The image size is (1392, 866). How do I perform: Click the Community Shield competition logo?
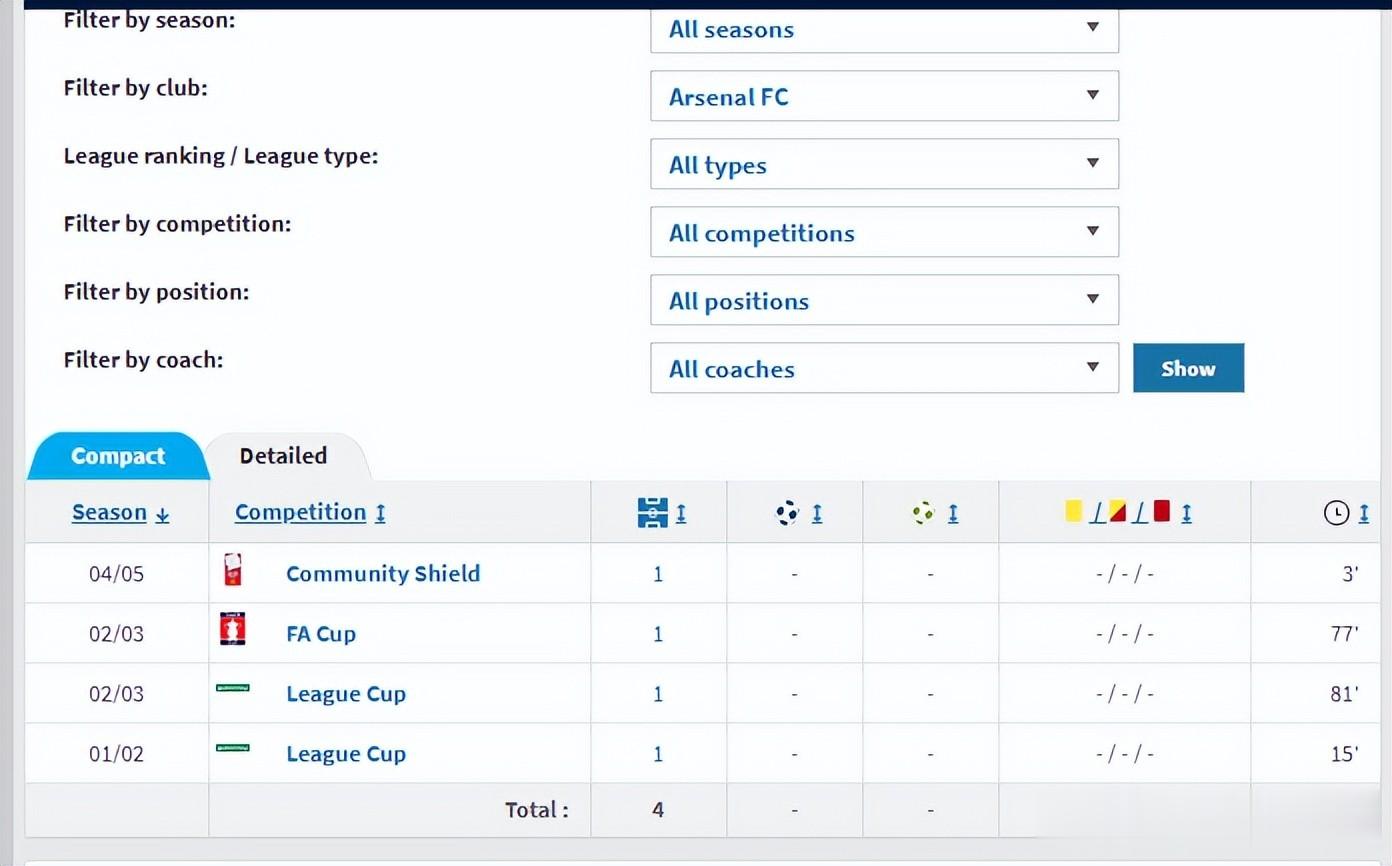coord(233,571)
